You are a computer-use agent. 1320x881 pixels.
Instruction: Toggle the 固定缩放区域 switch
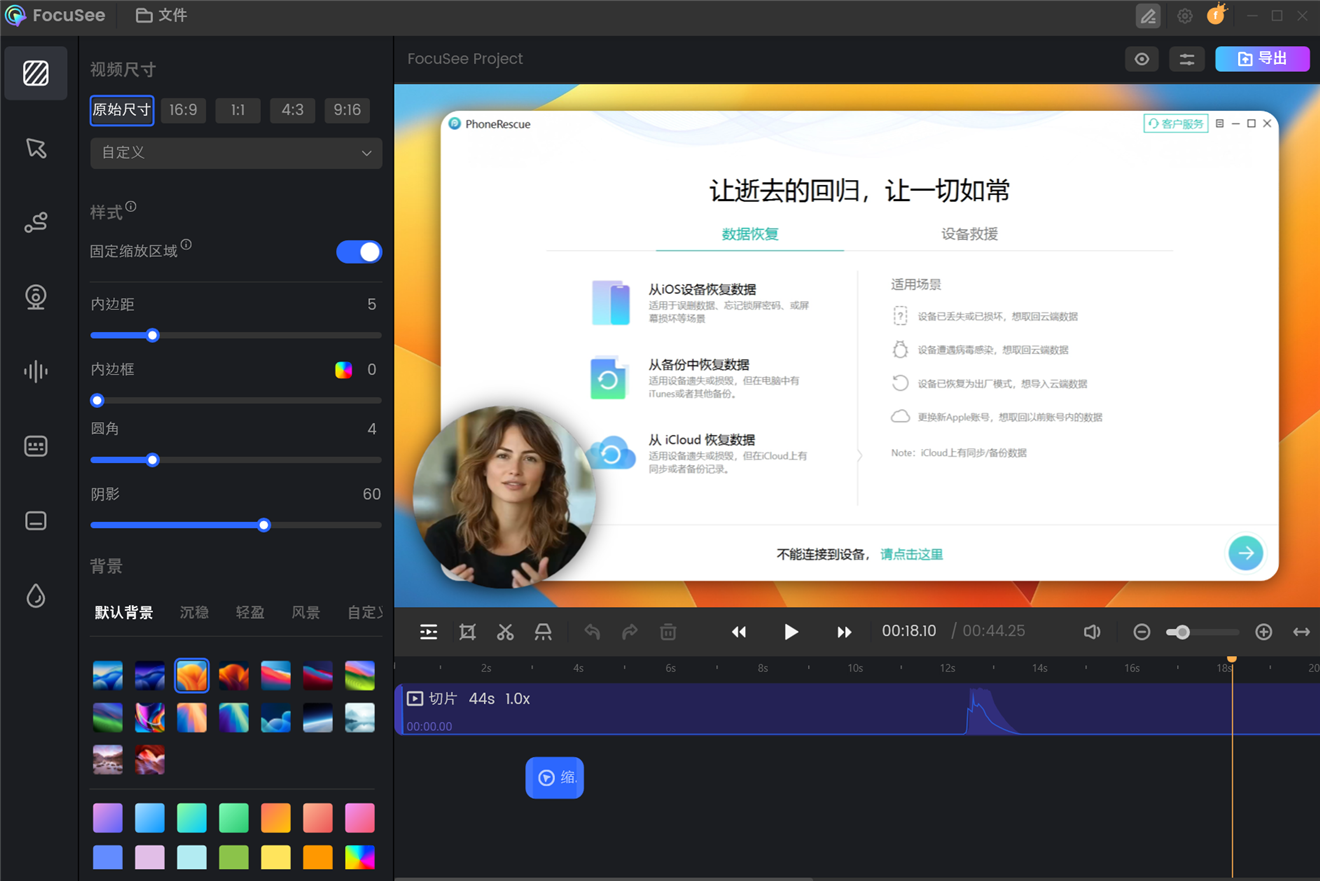[359, 252]
